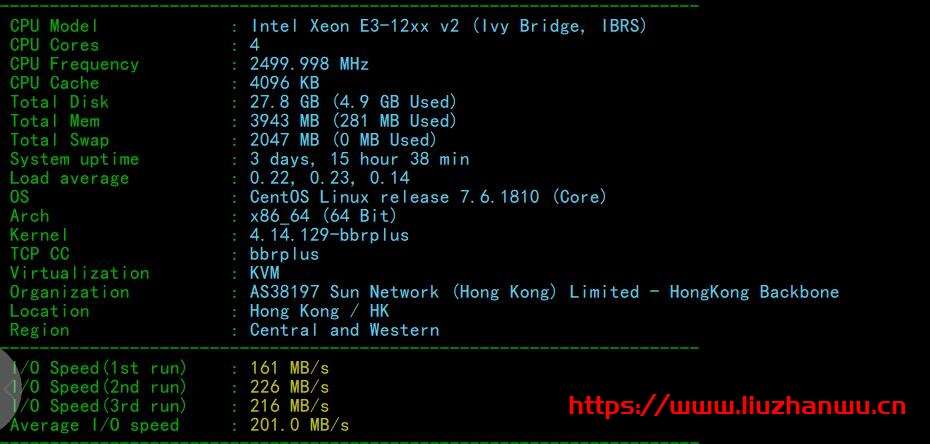Image resolution: width=930 pixels, height=444 pixels.
Task: Click the CPU Model value text
Action: click(x=448, y=26)
